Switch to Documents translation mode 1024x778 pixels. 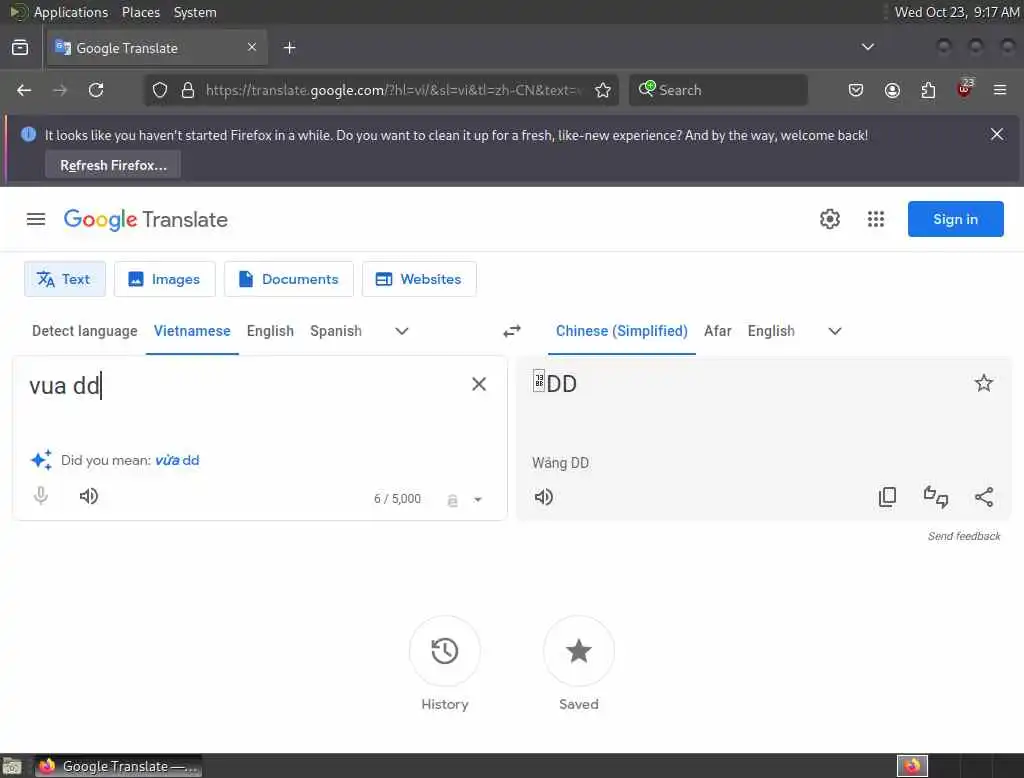tap(289, 279)
